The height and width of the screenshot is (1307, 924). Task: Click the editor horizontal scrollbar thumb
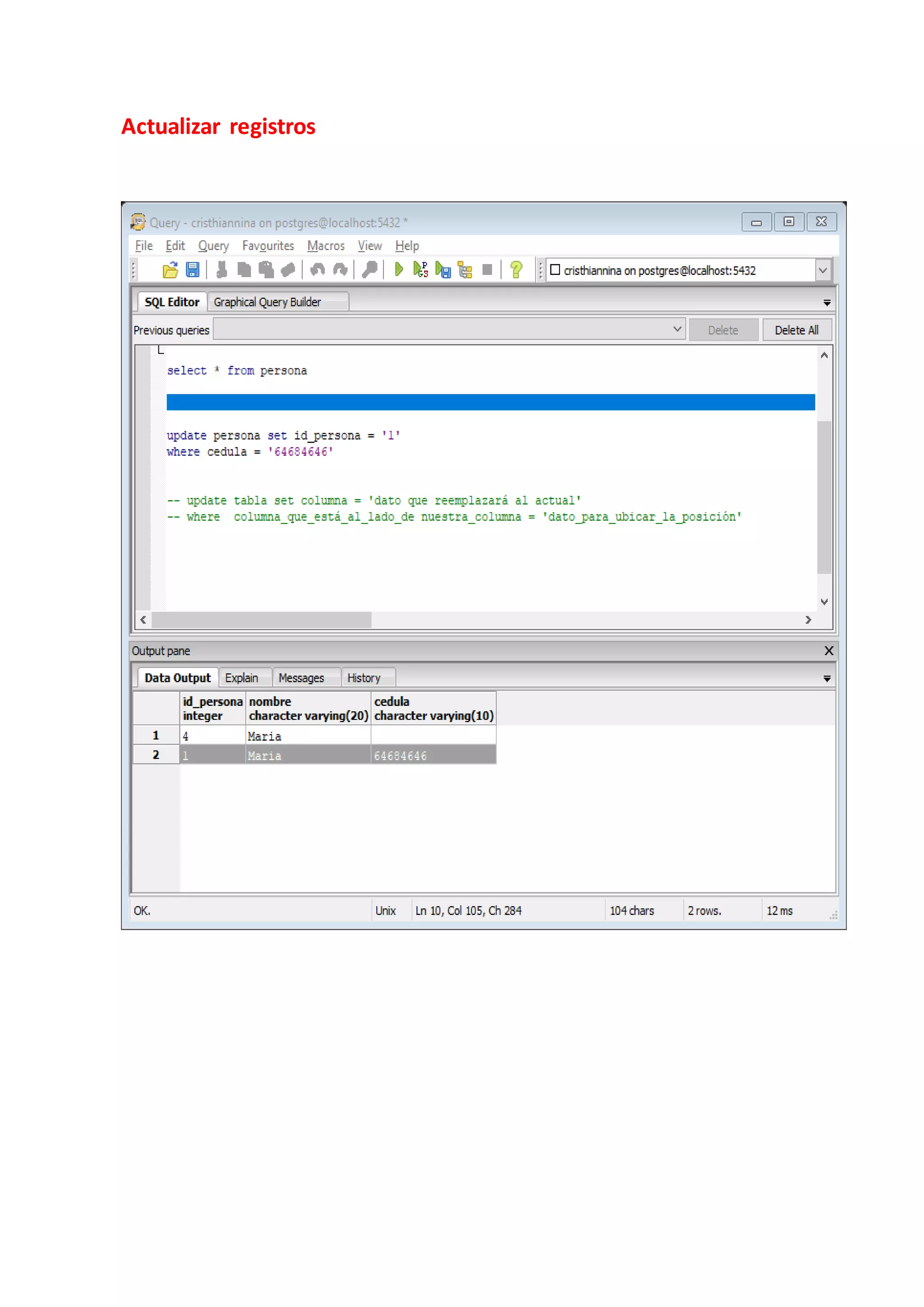point(262,619)
